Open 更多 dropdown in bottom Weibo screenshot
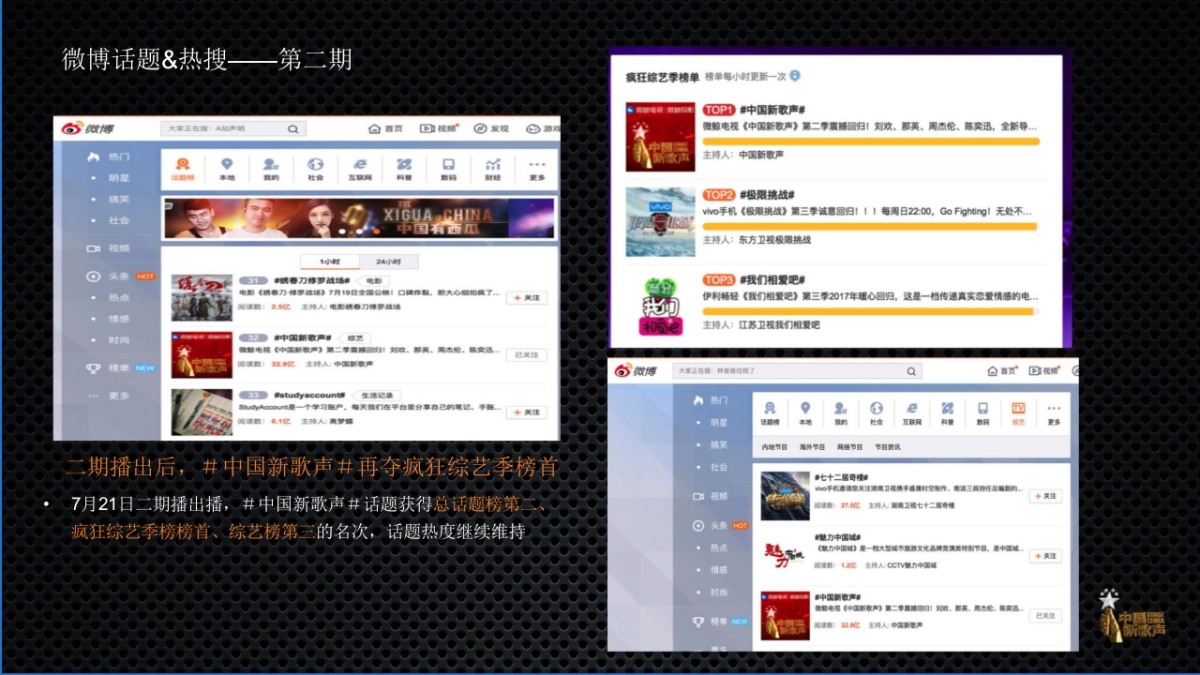This screenshot has height=675, width=1200. (1052, 408)
